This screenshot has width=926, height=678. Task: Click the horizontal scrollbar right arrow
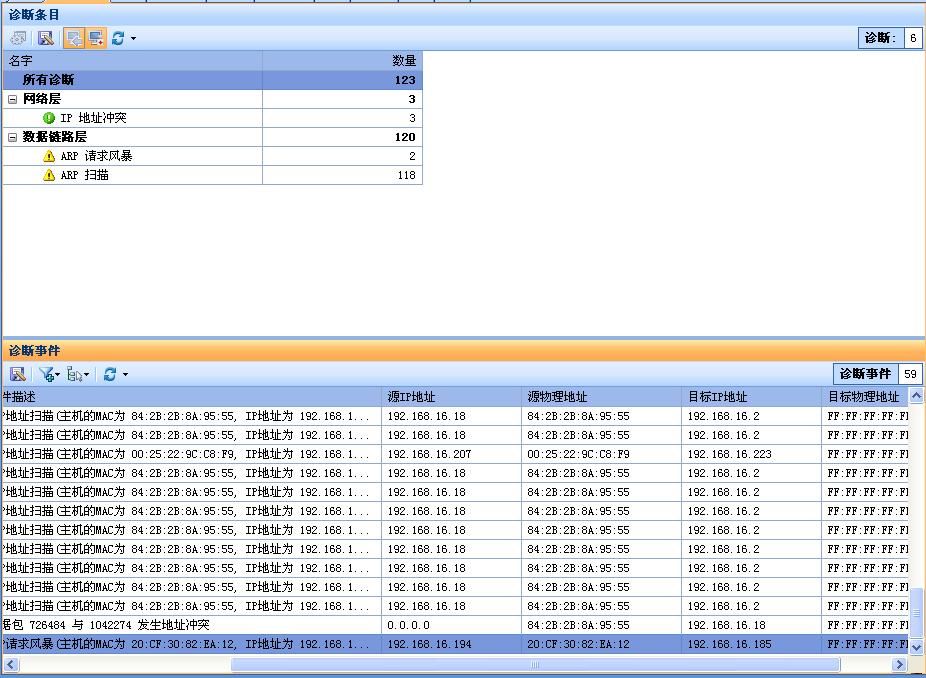click(900, 665)
